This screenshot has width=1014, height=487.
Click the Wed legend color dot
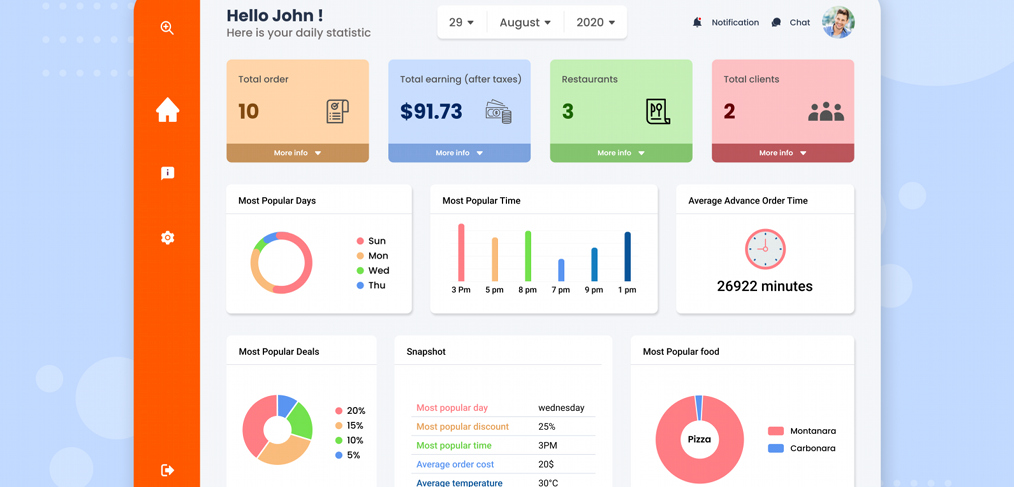pos(360,271)
